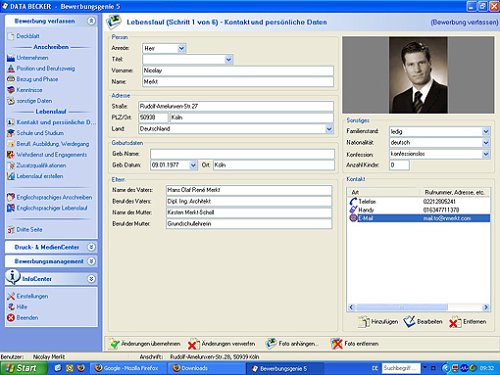Screen dimensions: 500x375
Task: Open the Windows Start button
Action: point(23,368)
